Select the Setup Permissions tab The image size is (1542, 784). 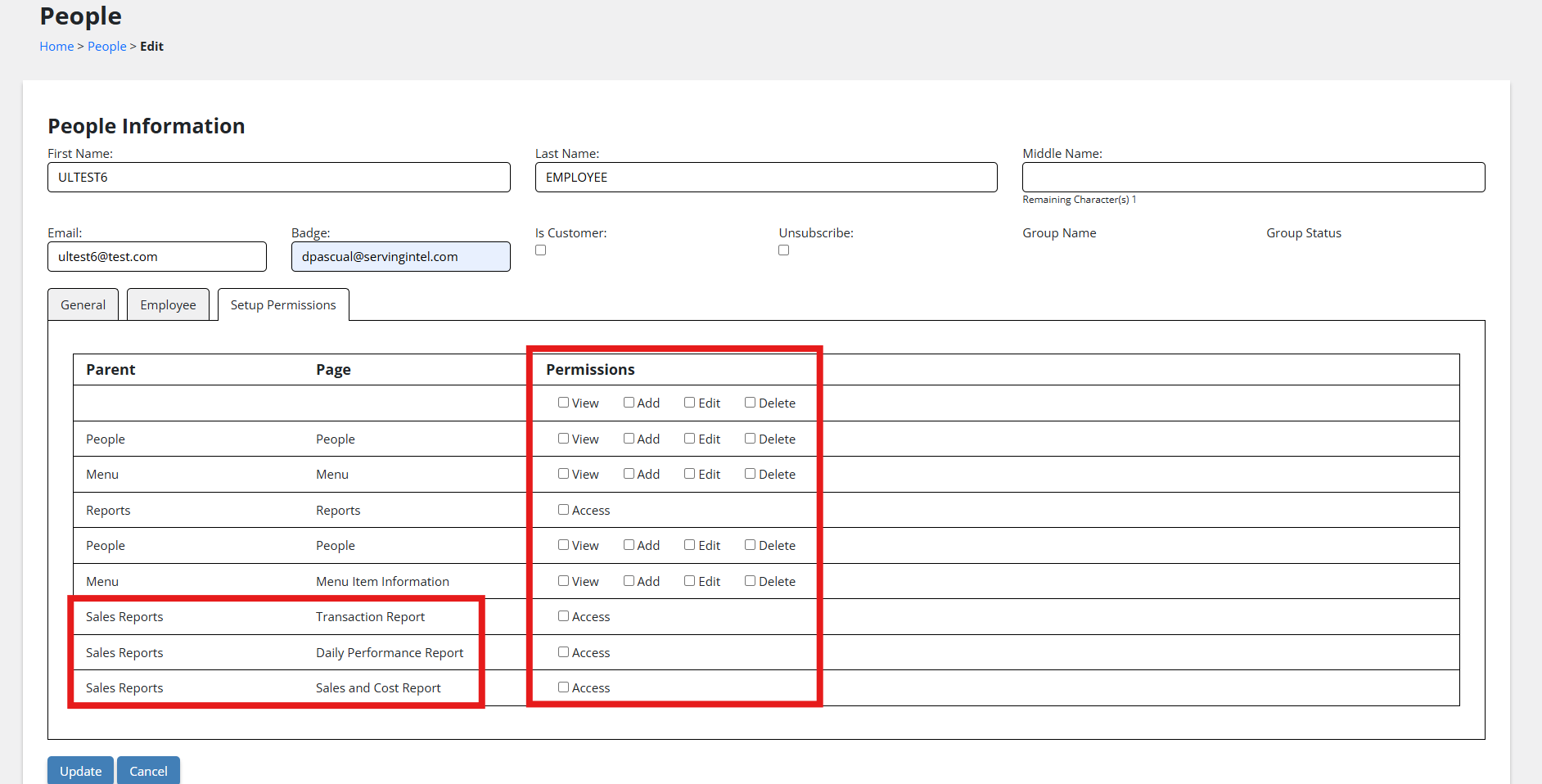click(x=283, y=304)
